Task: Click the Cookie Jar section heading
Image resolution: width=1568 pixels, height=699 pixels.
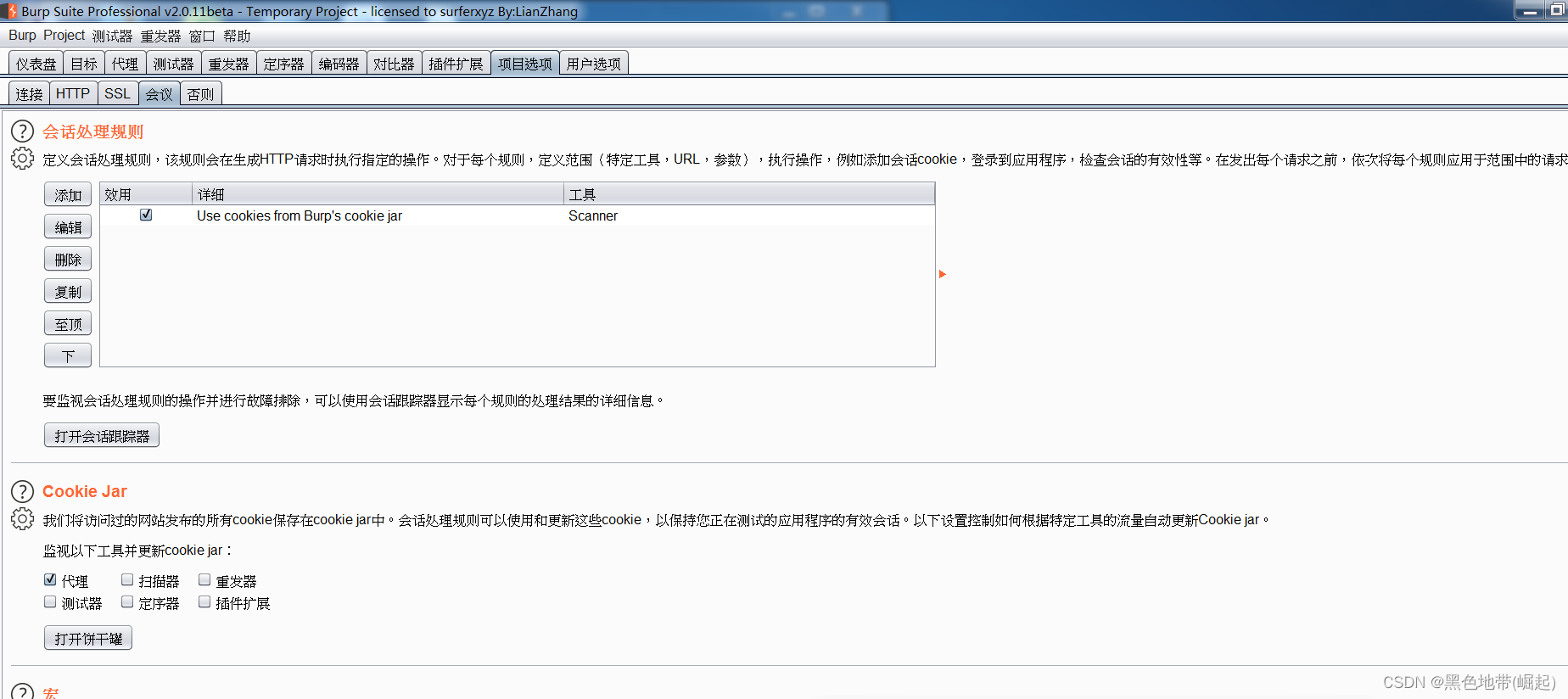Action: [x=85, y=491]
